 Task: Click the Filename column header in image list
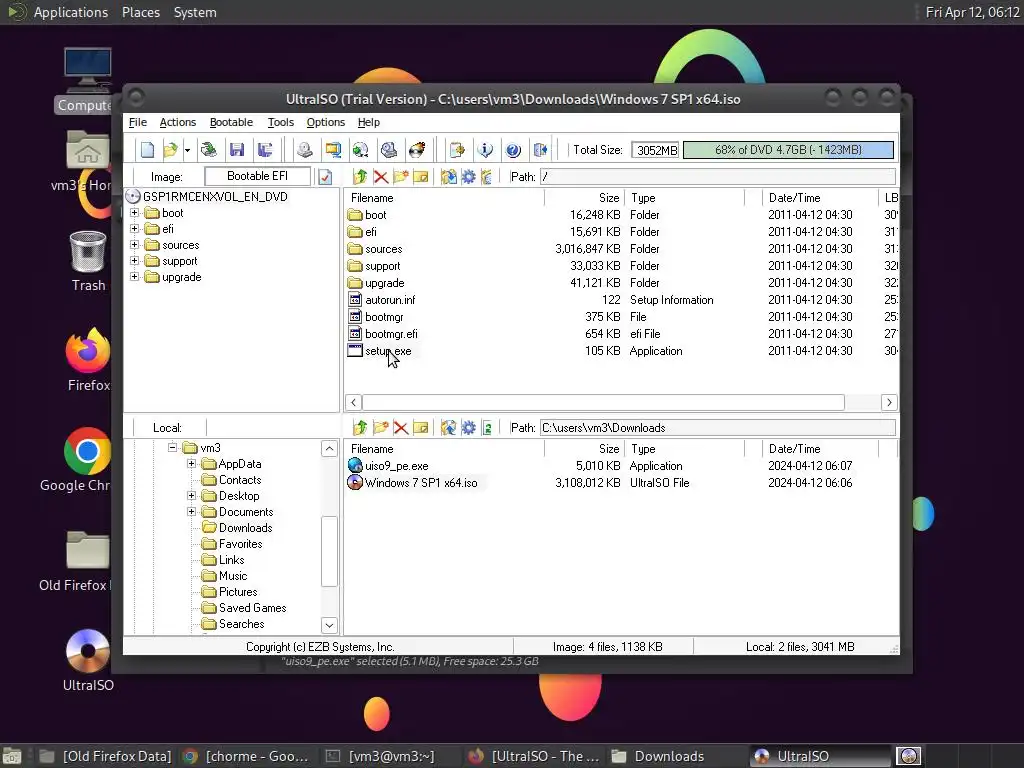tap(444, 198)
